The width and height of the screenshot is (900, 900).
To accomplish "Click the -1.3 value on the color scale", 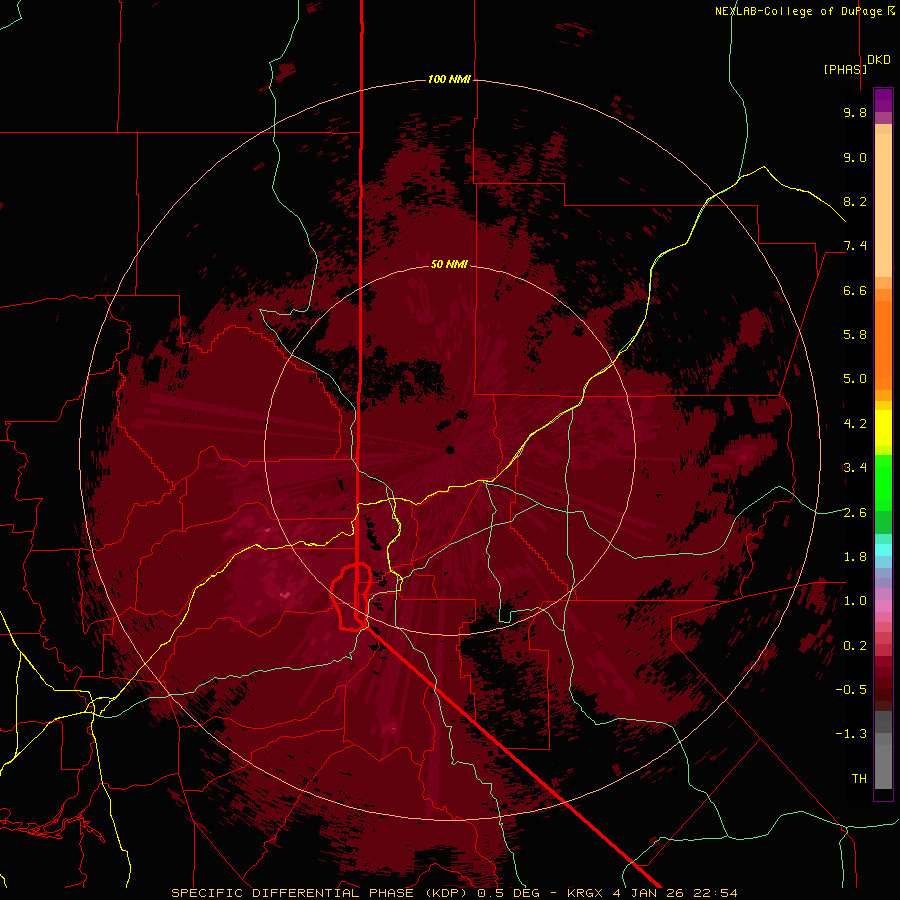I will (851, 734).
